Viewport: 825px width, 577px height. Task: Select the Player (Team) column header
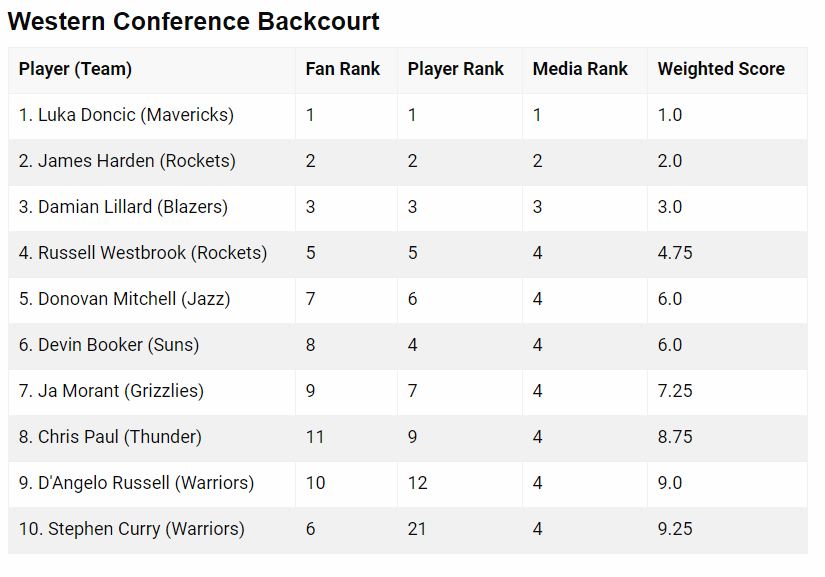(x=75, y=69)
